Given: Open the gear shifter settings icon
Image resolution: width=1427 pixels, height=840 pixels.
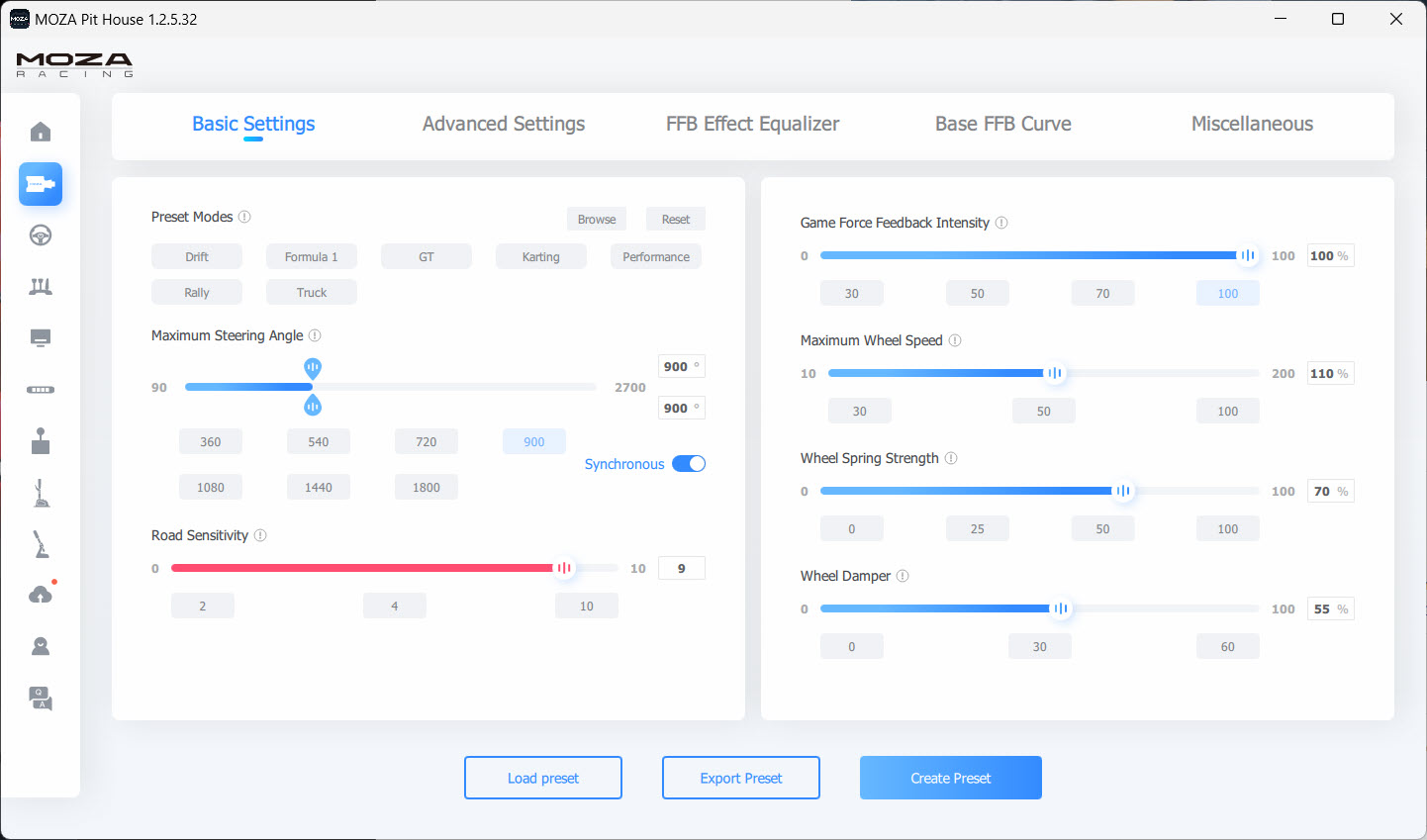Looking at the screenshot, I should coord(41,441).
